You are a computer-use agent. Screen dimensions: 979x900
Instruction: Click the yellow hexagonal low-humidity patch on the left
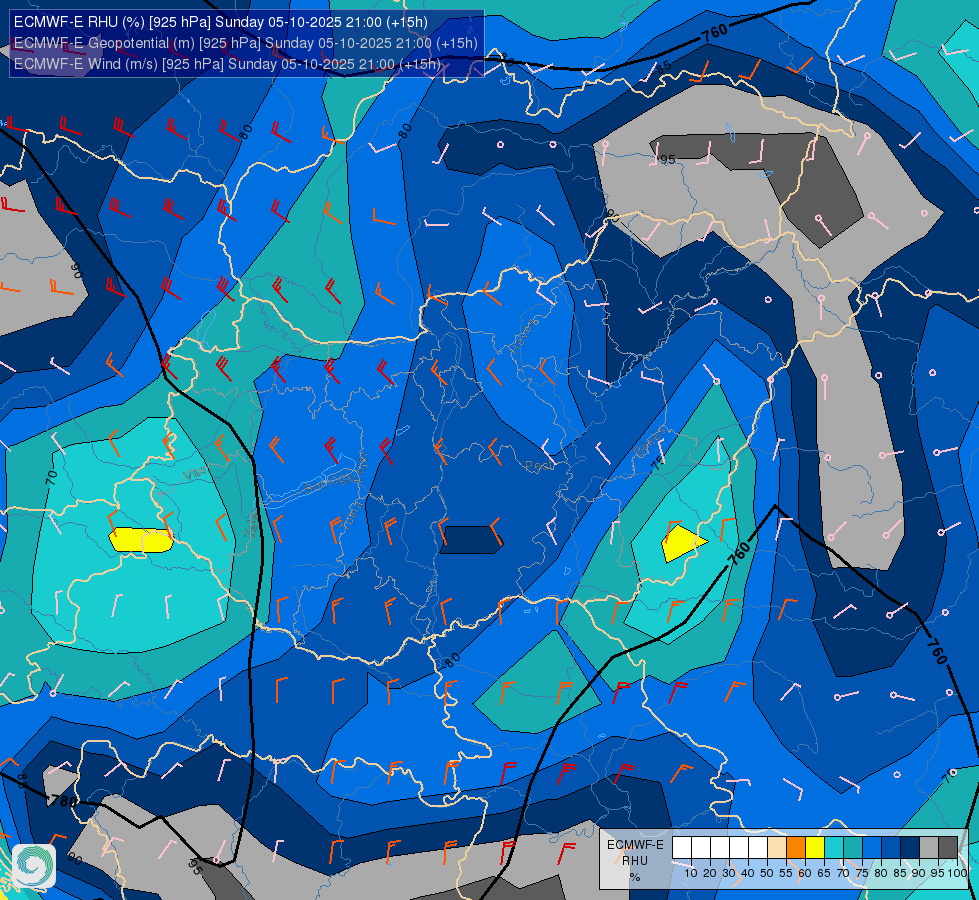141,540
